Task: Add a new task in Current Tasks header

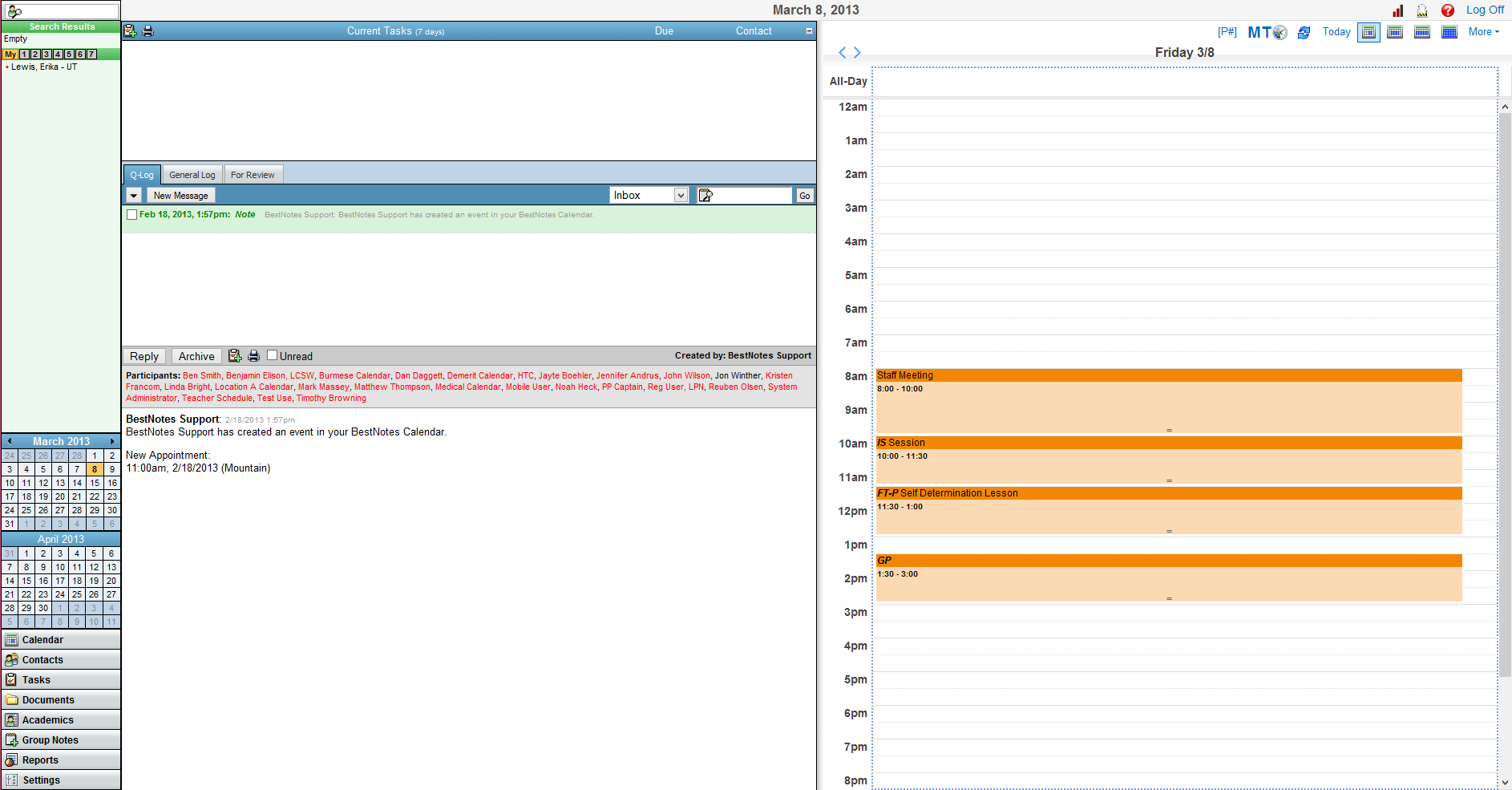Action: click(x=130, y=31)
